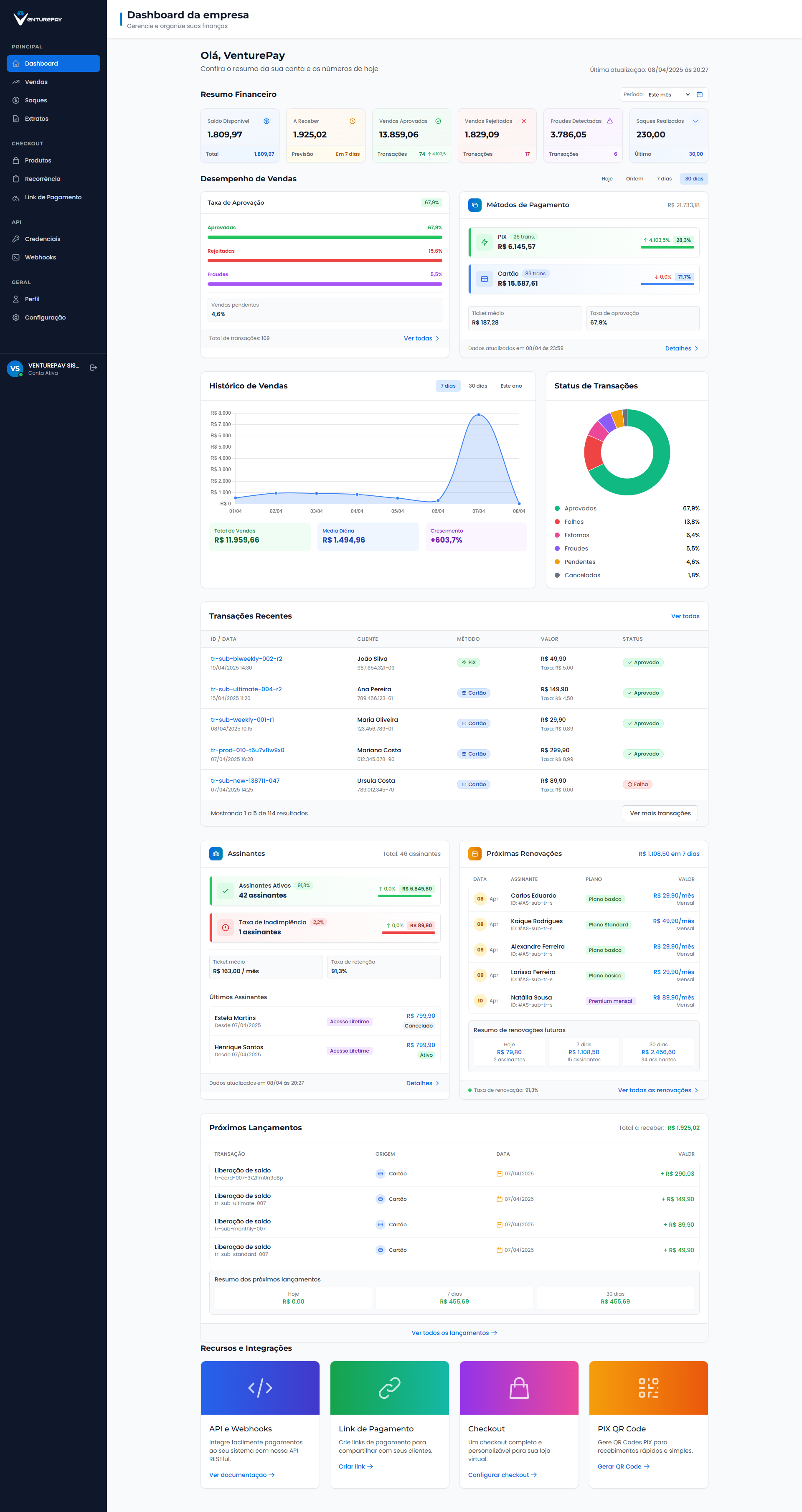
Task: Click Ver todas as renovações
Action: [658, 1091]
